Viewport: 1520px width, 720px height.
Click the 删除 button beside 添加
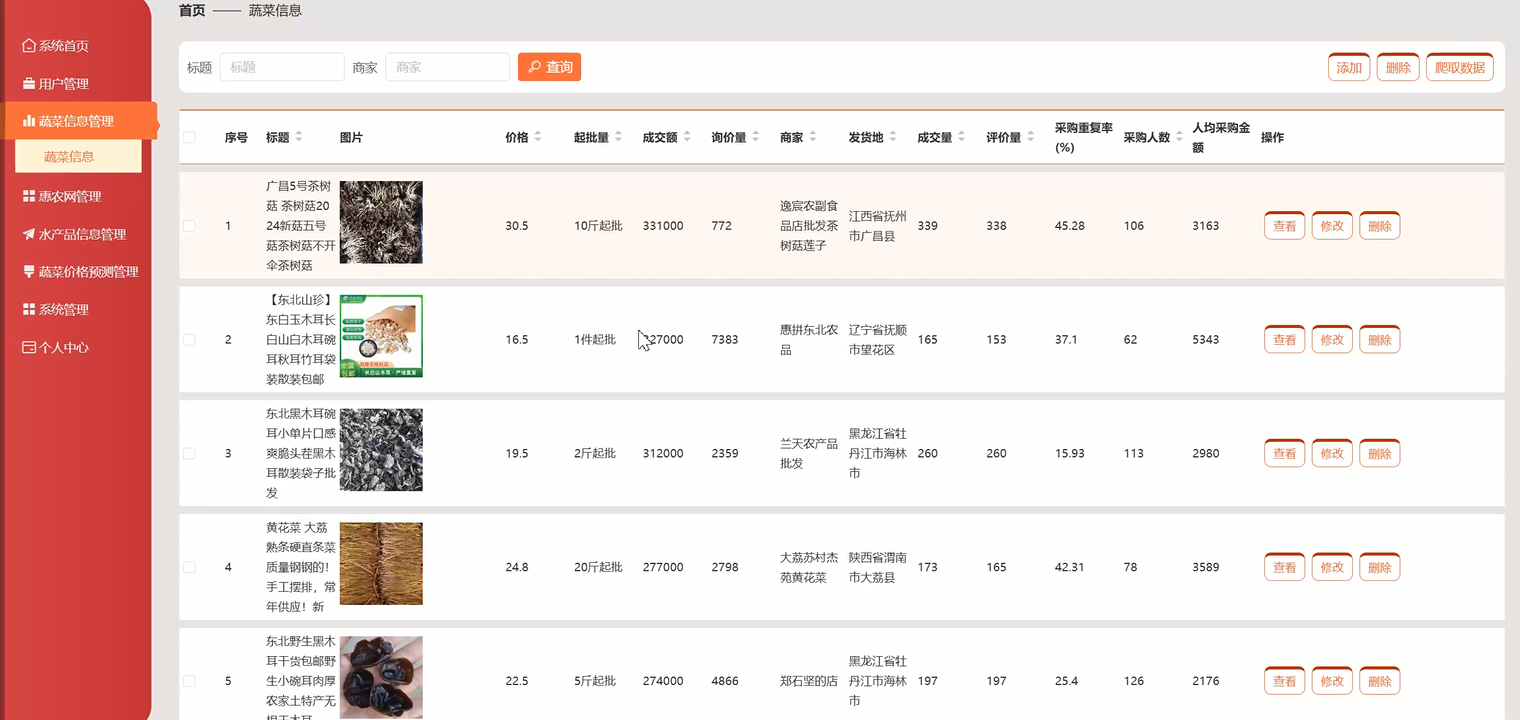click(x=1398, y=67)
